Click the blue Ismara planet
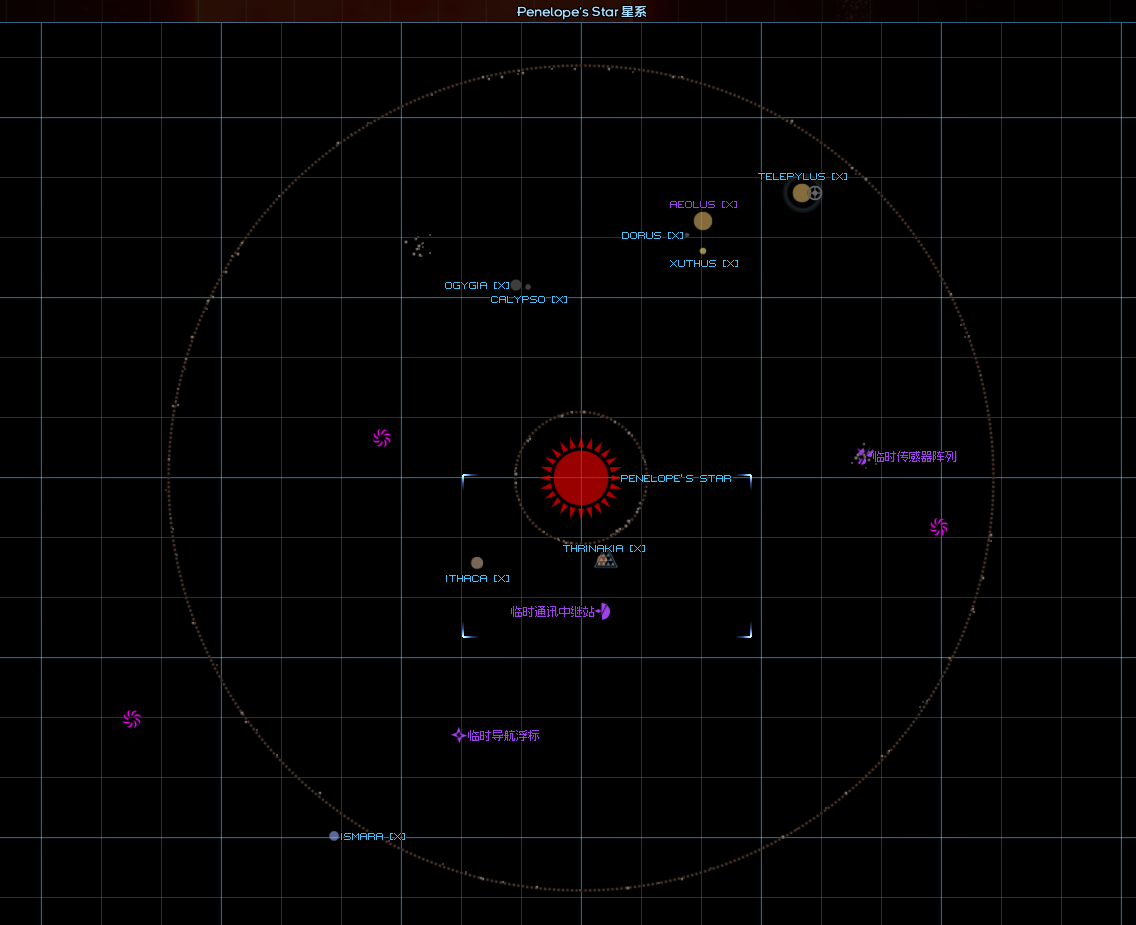 (334, 836)
